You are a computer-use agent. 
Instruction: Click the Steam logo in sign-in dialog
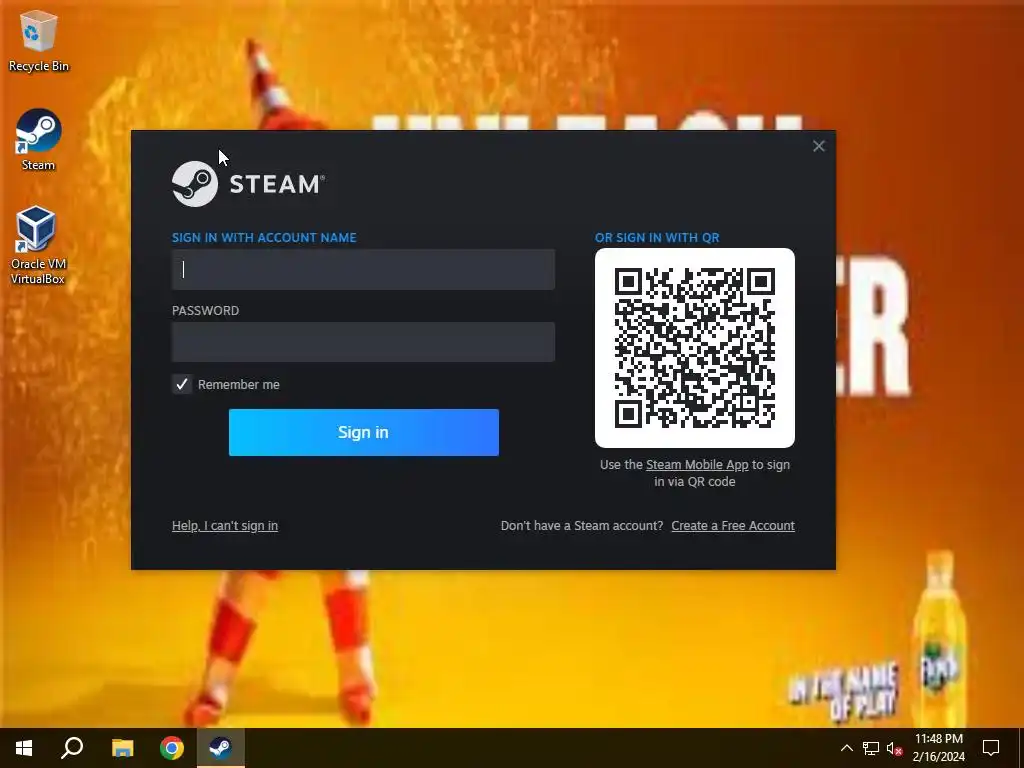coord(248,184)
